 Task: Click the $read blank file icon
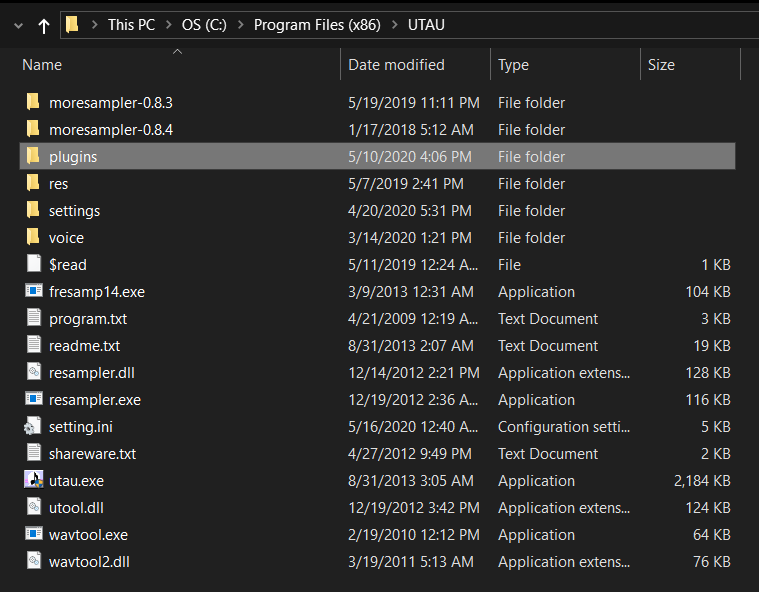tap(33, 264)
